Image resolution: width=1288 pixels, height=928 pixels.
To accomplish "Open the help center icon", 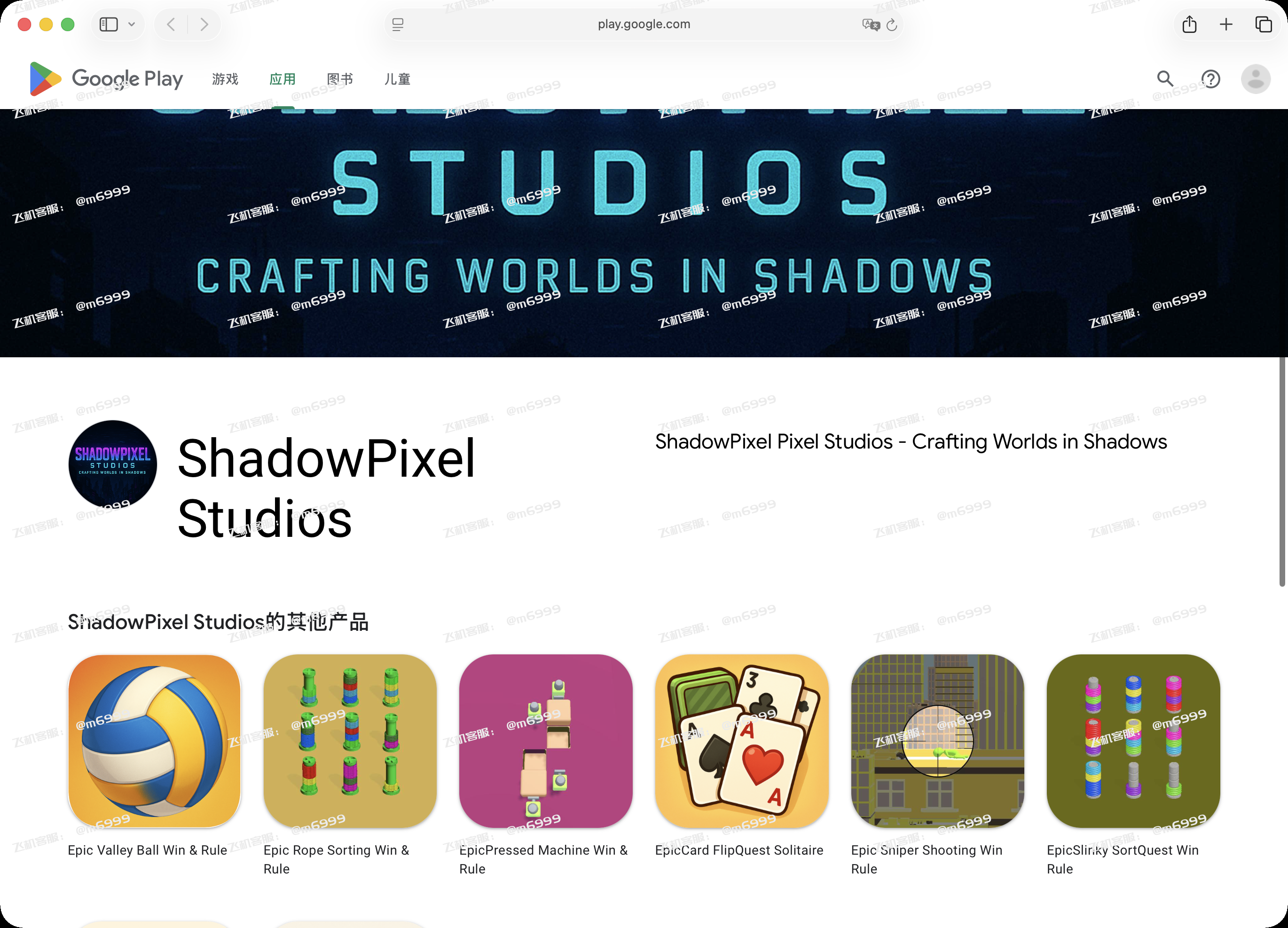I will (1210, 79).
